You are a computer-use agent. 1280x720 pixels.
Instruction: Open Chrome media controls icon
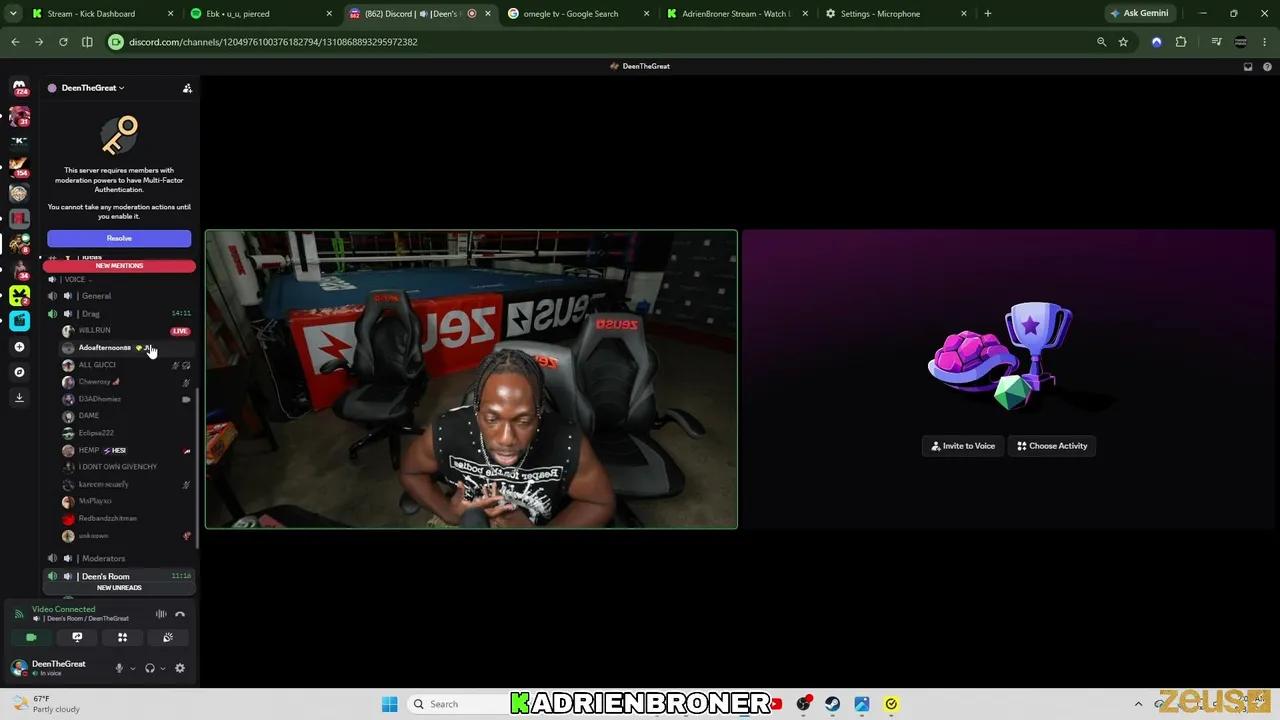pyautogui.click(x=1216, y=42)
